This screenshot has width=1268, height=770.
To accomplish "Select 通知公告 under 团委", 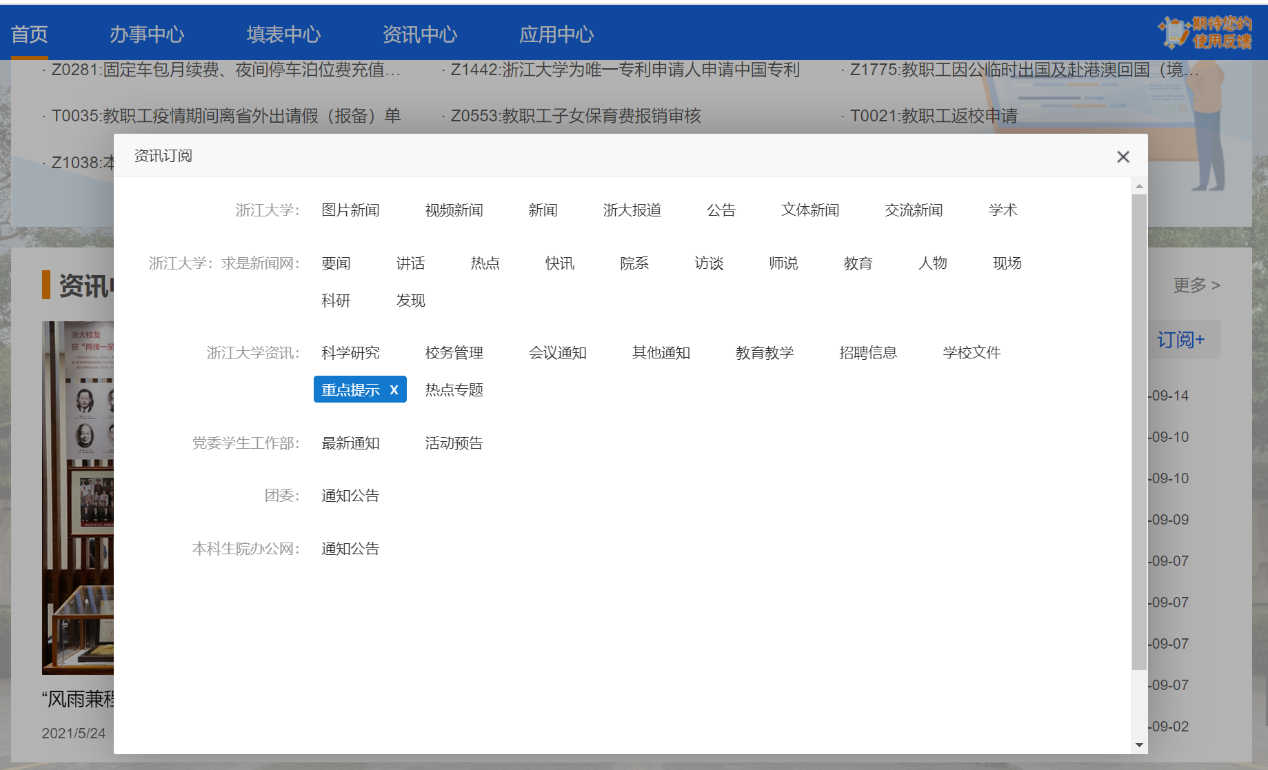I will tap(350, 496).
